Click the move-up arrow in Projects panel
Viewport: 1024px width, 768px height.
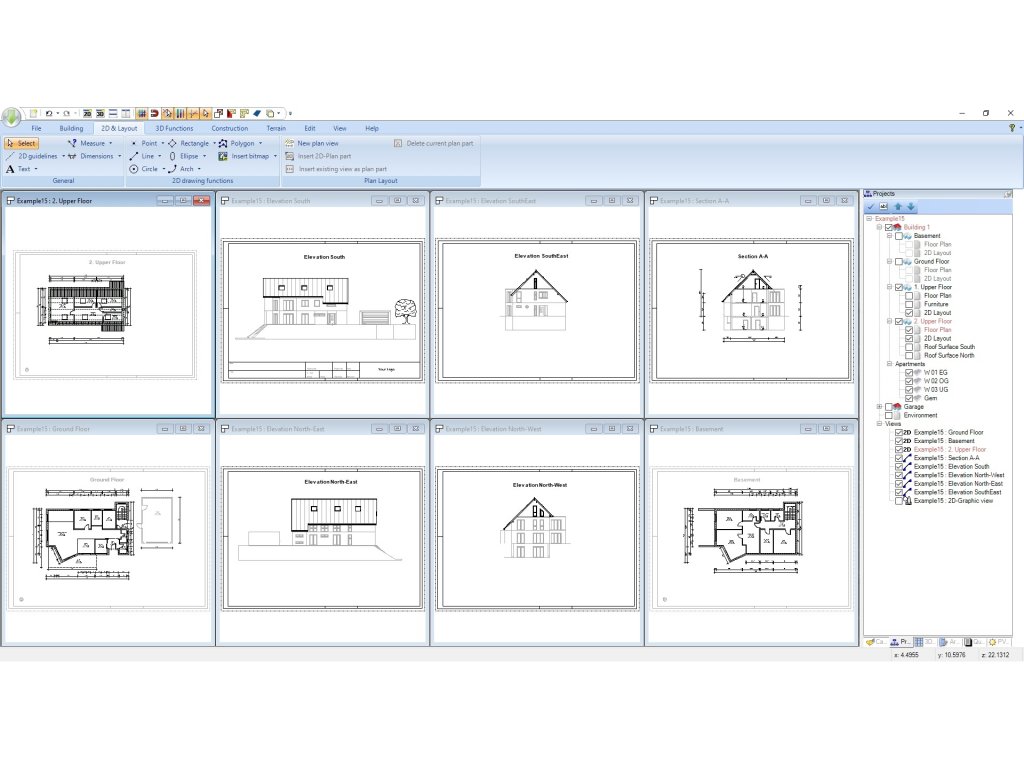coord(898,207)
